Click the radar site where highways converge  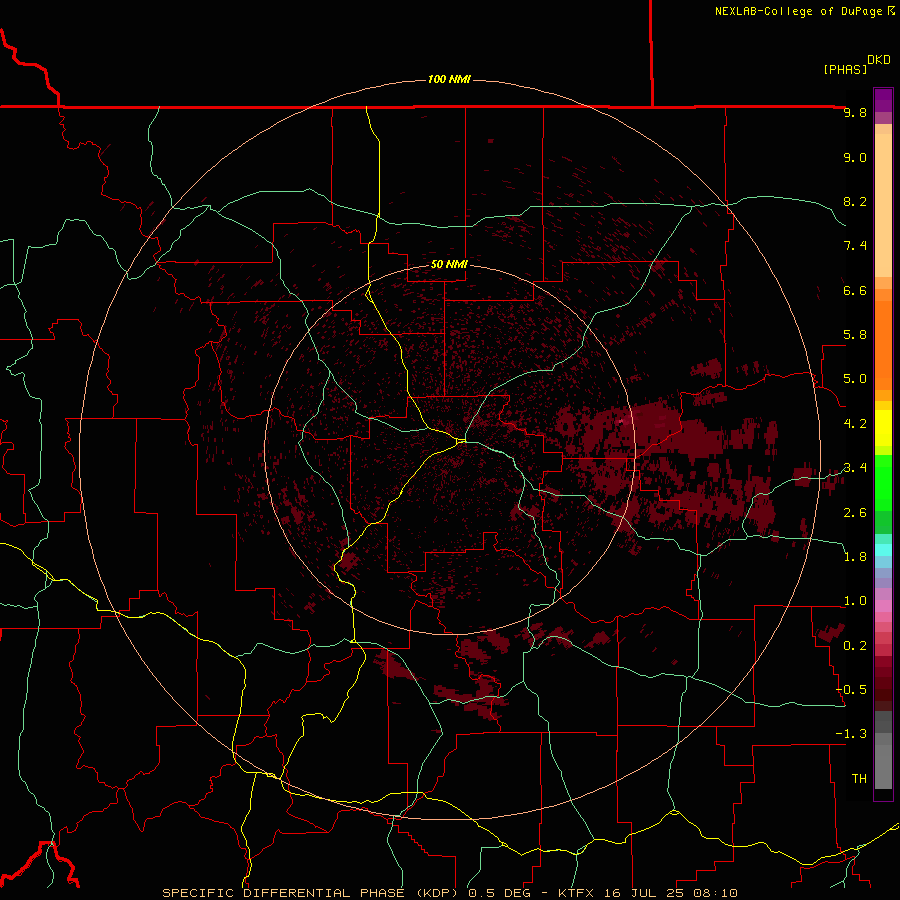point(461,440)
